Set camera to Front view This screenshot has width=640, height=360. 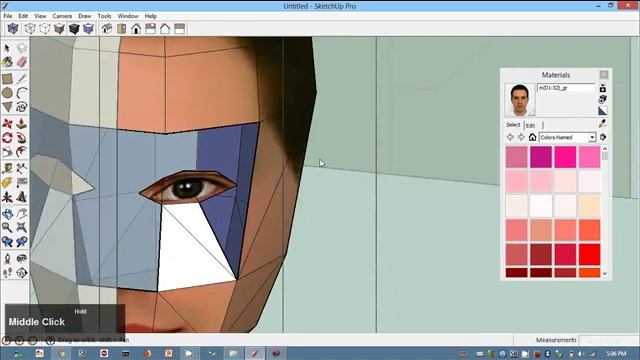click(136, 29)
